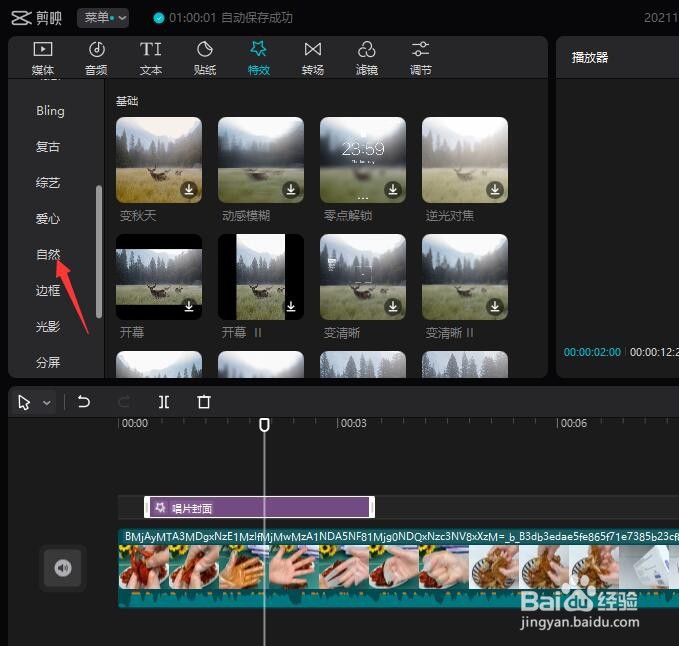Download the 开幕 II effect
The width and height of the screenshot is (679, 646).
pos(291,306)
